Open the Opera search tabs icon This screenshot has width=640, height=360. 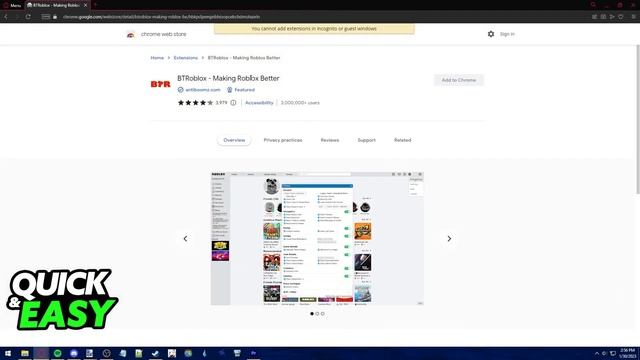click(x=593, y=5)
